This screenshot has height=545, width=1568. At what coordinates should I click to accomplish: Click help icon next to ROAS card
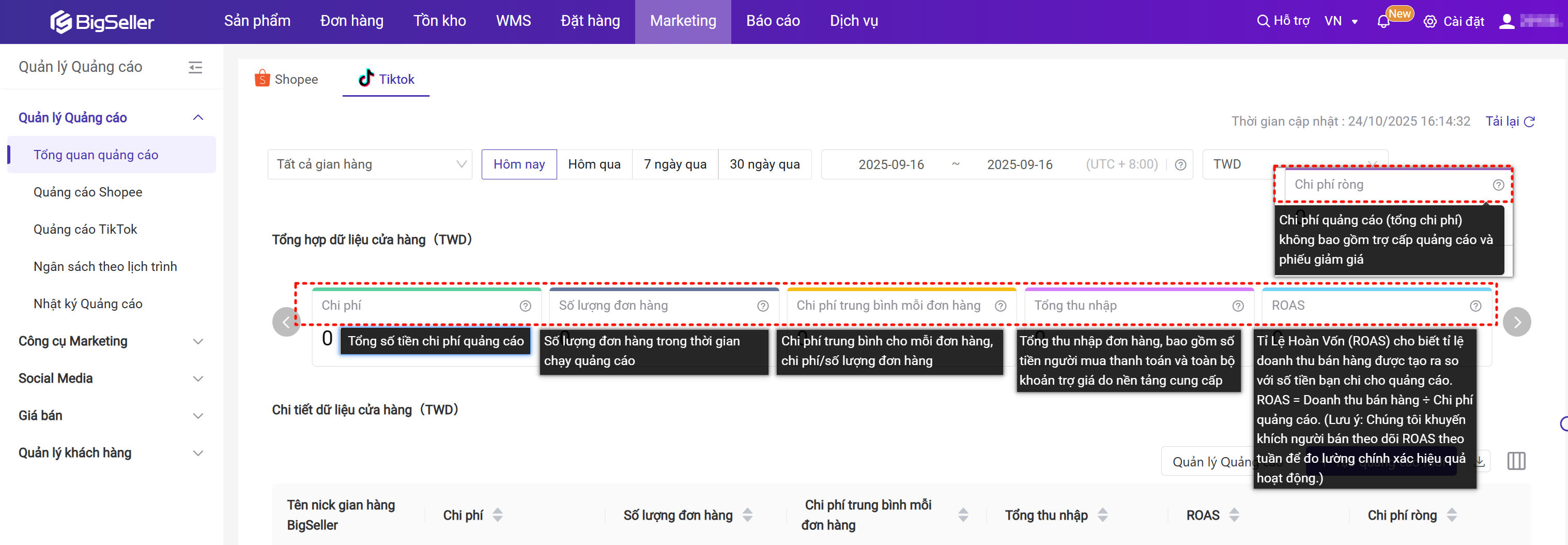coord(1475,306)
